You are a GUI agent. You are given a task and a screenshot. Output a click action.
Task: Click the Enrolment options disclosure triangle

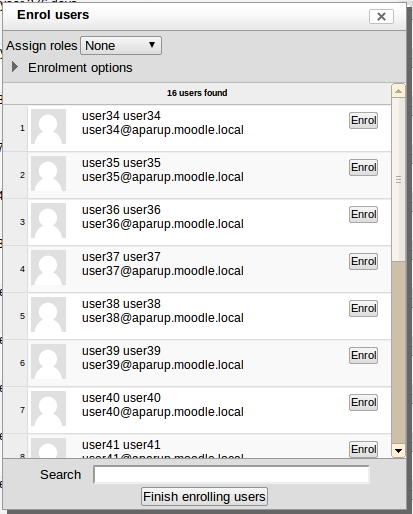15,67
